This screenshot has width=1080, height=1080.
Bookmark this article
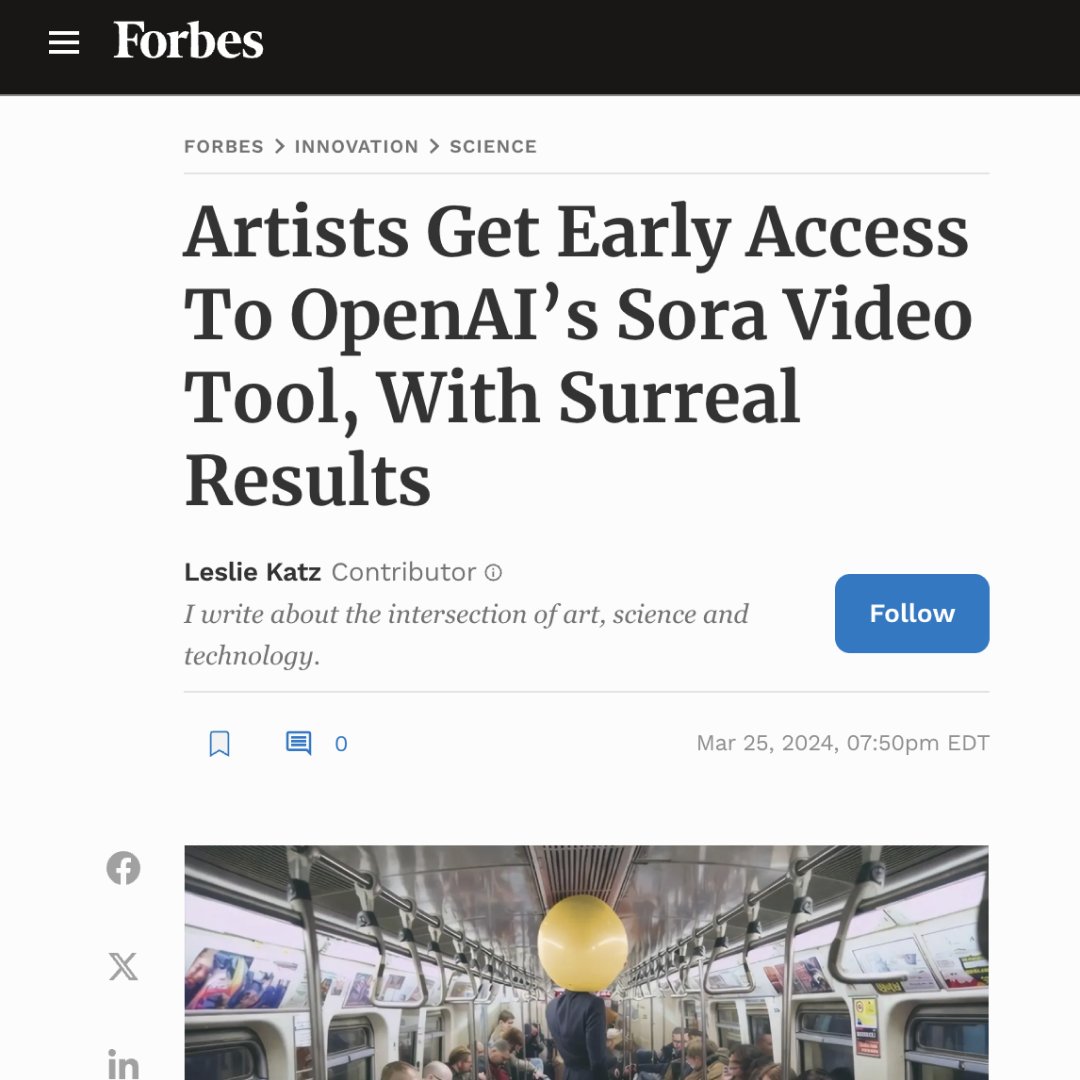tap(220, 743)
